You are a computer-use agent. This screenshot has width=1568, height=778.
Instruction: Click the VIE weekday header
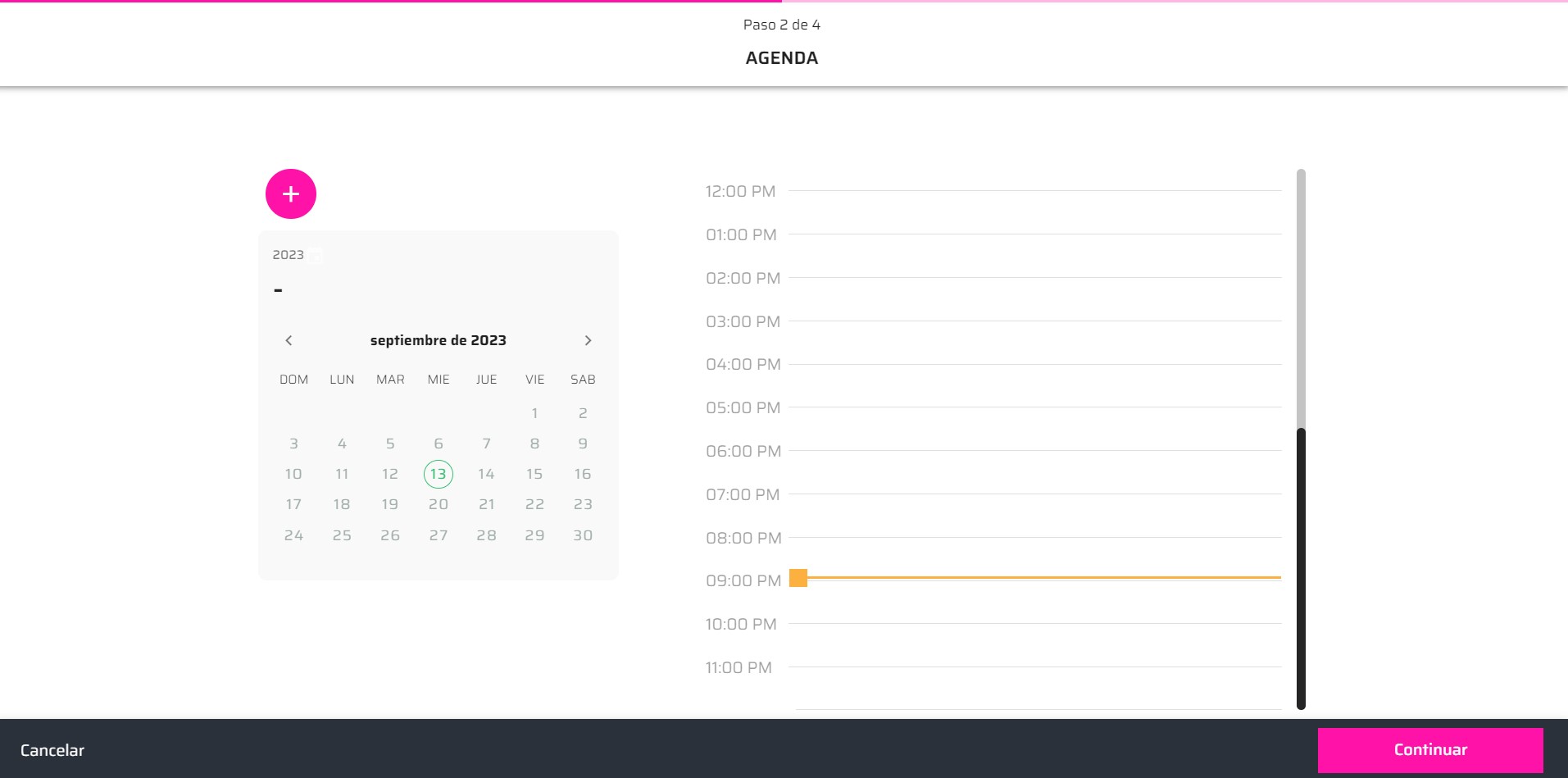534,380
